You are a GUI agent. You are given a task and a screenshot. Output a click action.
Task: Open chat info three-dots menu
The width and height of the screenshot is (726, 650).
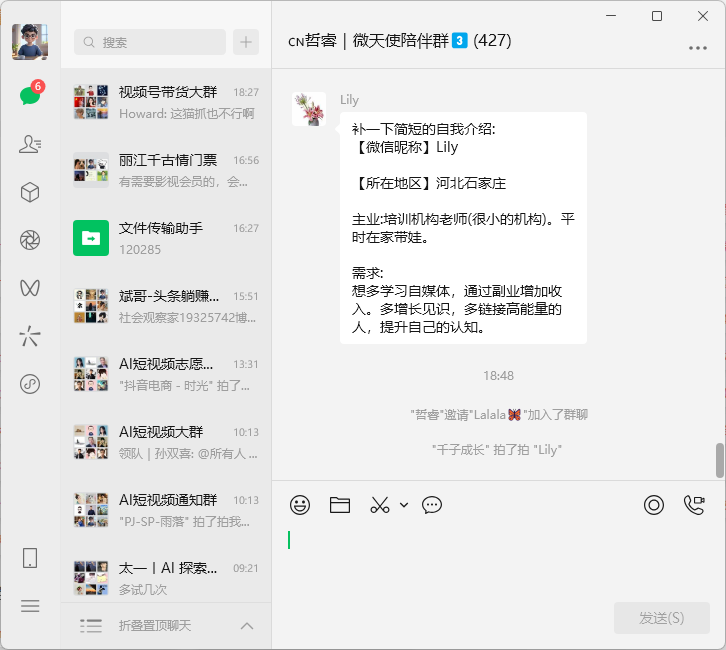[697, 47]
